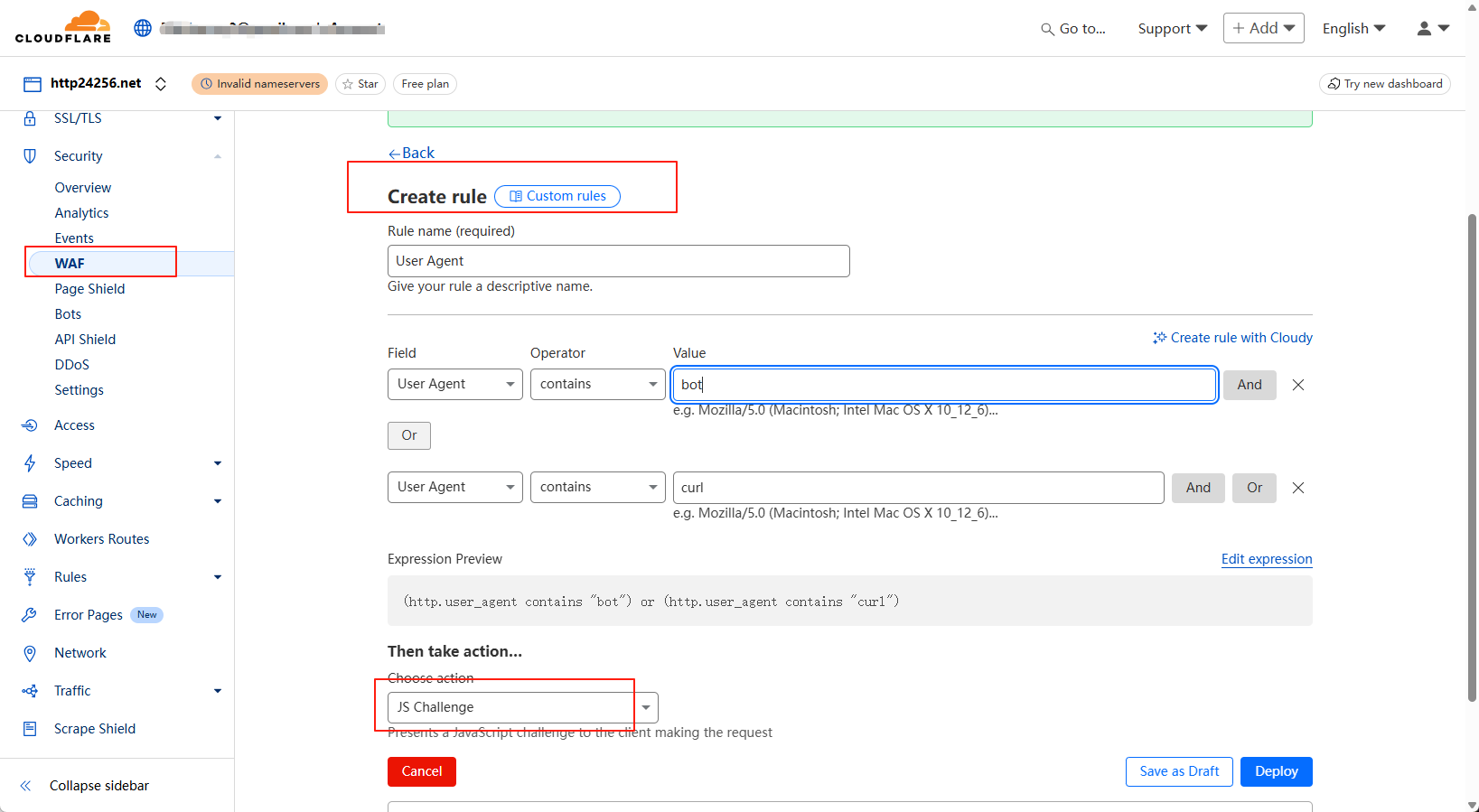
Task: Click the SSL/TLS lock icon
Action: point(30,118)
